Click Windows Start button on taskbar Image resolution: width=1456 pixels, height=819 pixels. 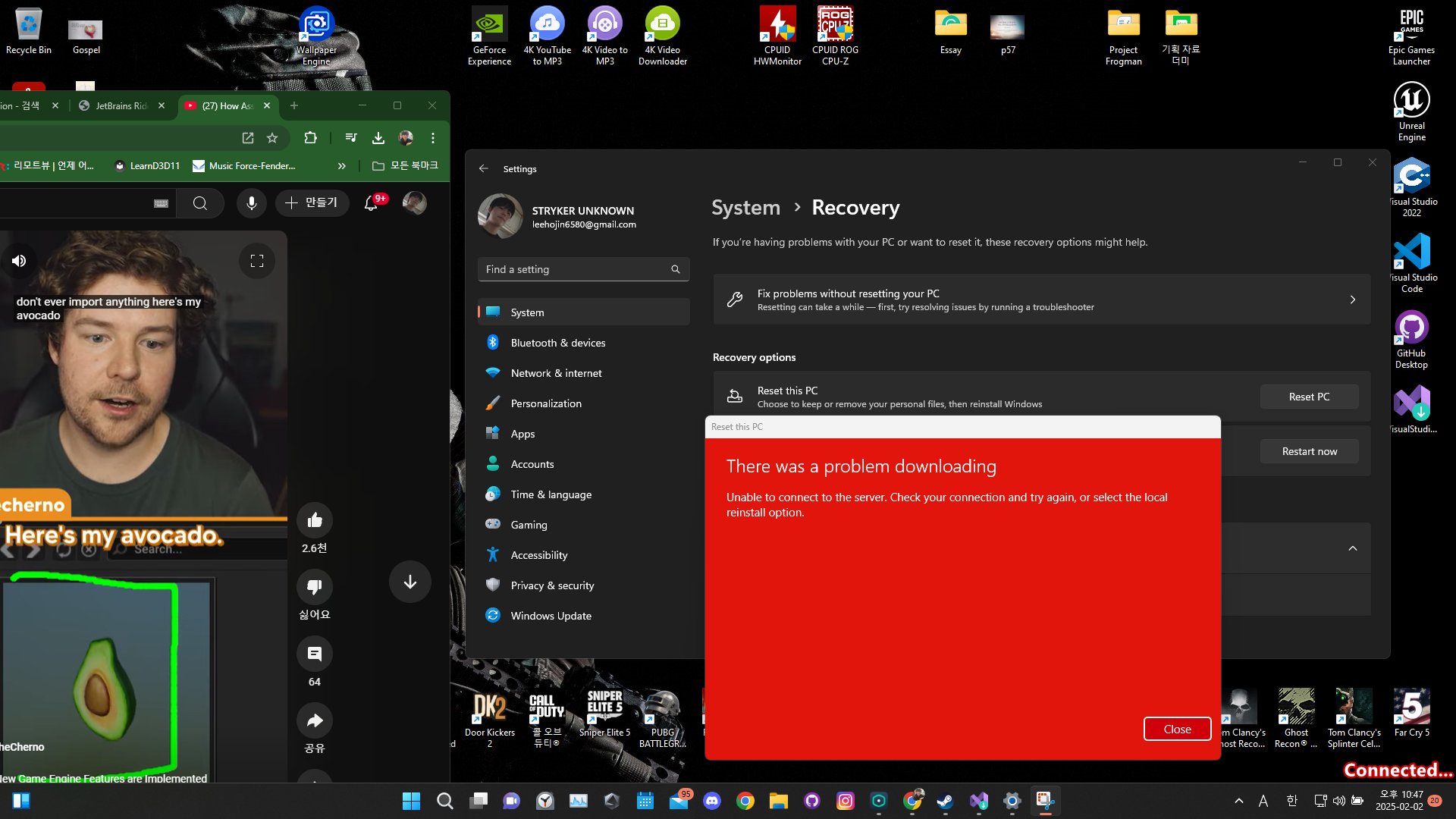[x=411, y=801]
